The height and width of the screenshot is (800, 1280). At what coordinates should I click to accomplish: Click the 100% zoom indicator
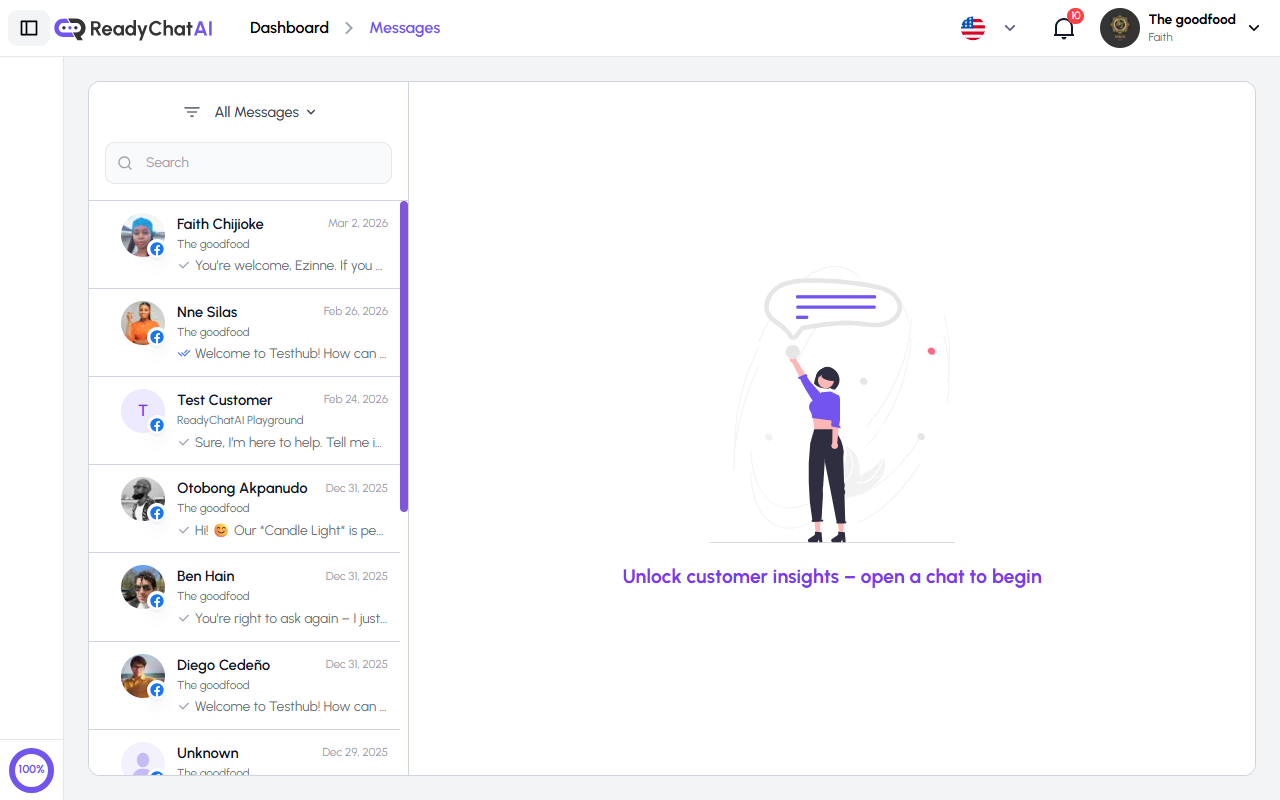point(31,770)
